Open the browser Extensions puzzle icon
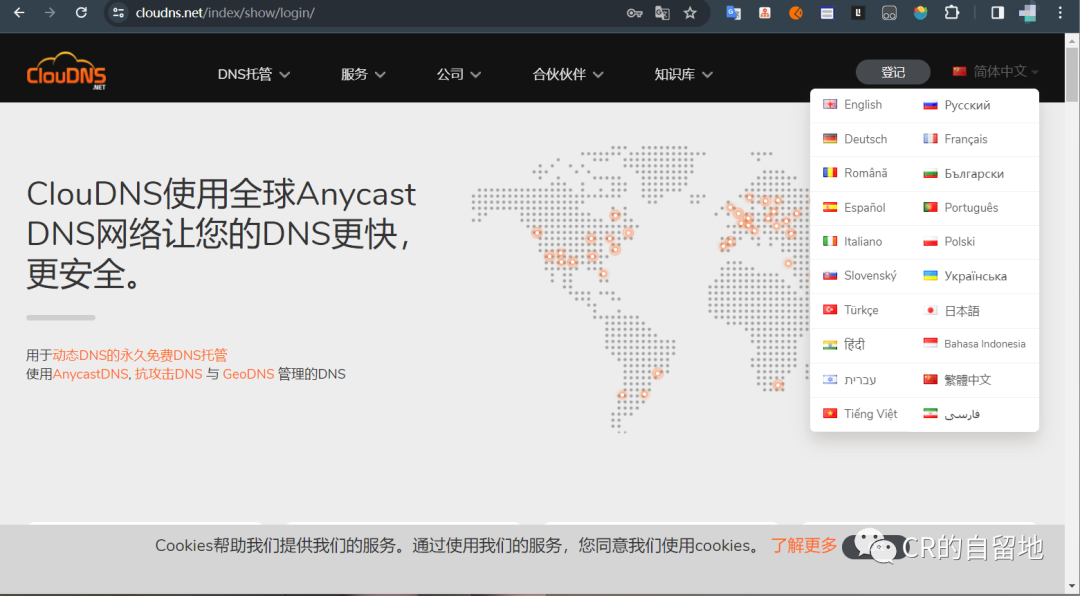1080x596 pixels. coord(952,13)
